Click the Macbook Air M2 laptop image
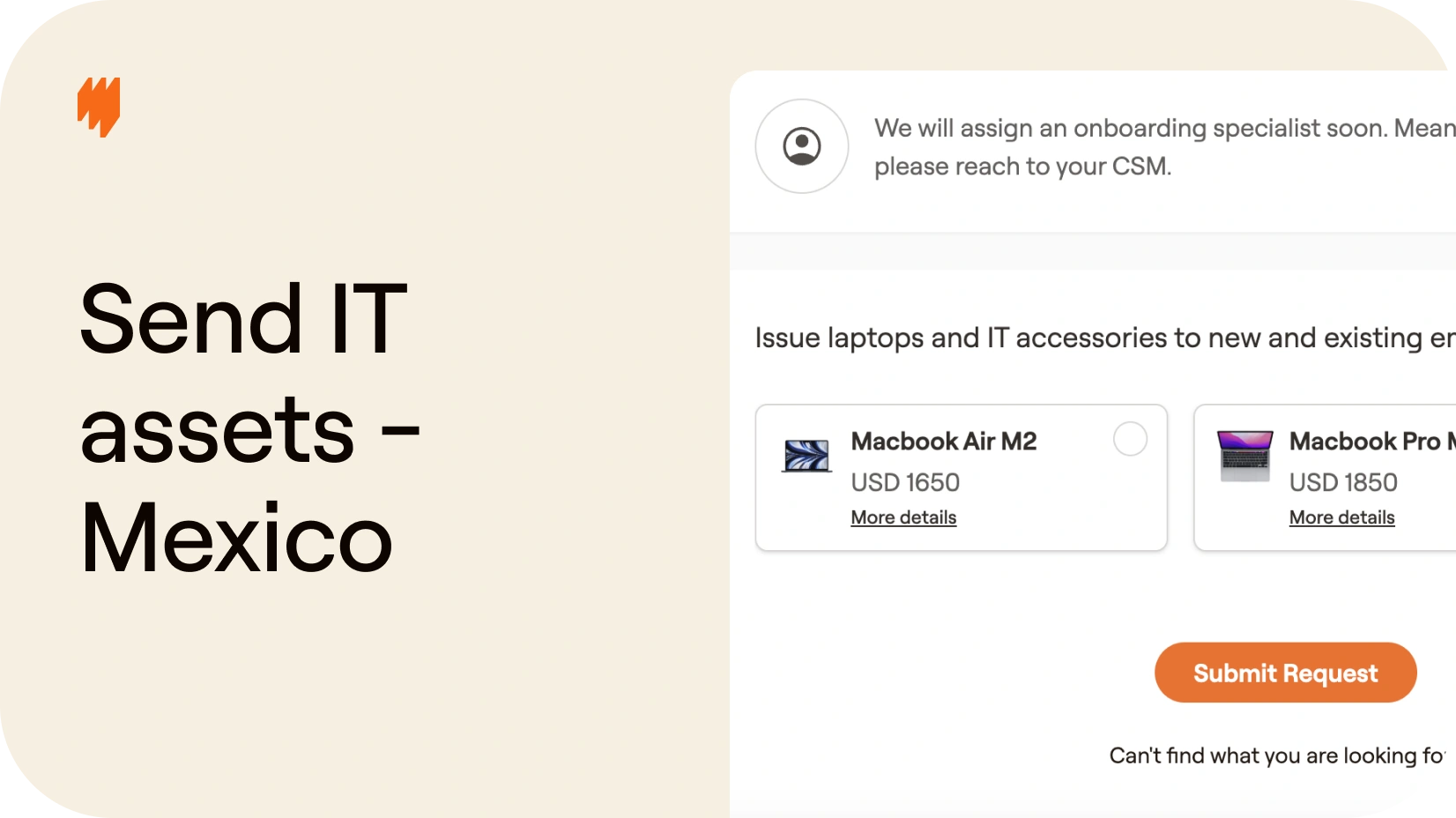 (806, 457)
